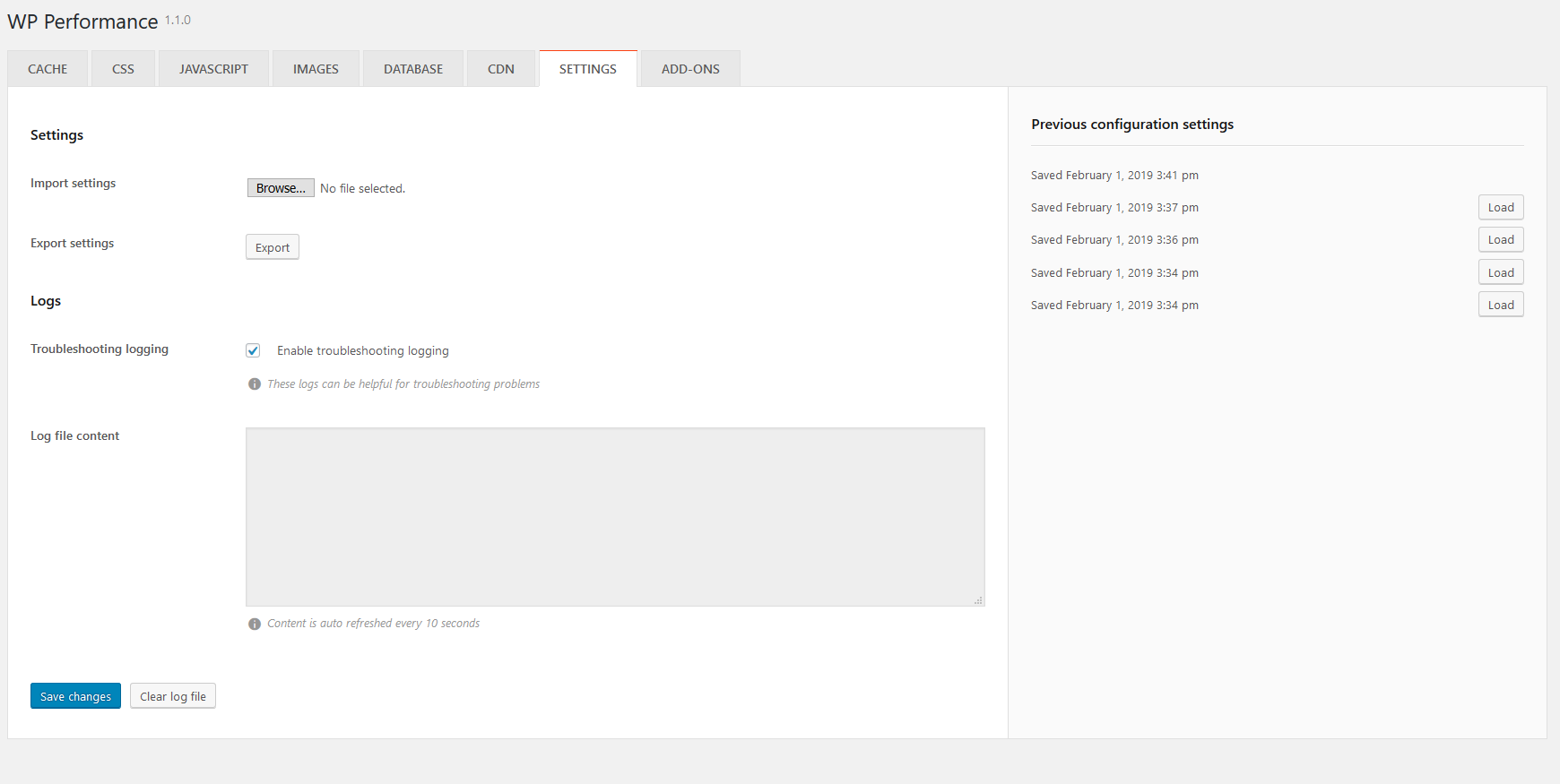Click the 'Import settings' label

(x=73, y=183)
